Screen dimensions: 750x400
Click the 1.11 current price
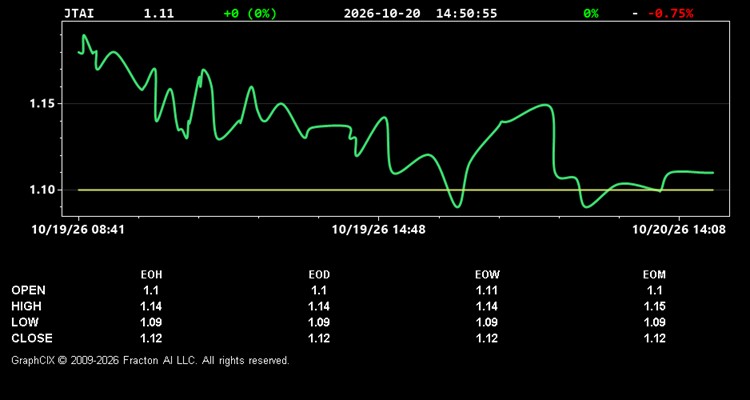(159, 13)
